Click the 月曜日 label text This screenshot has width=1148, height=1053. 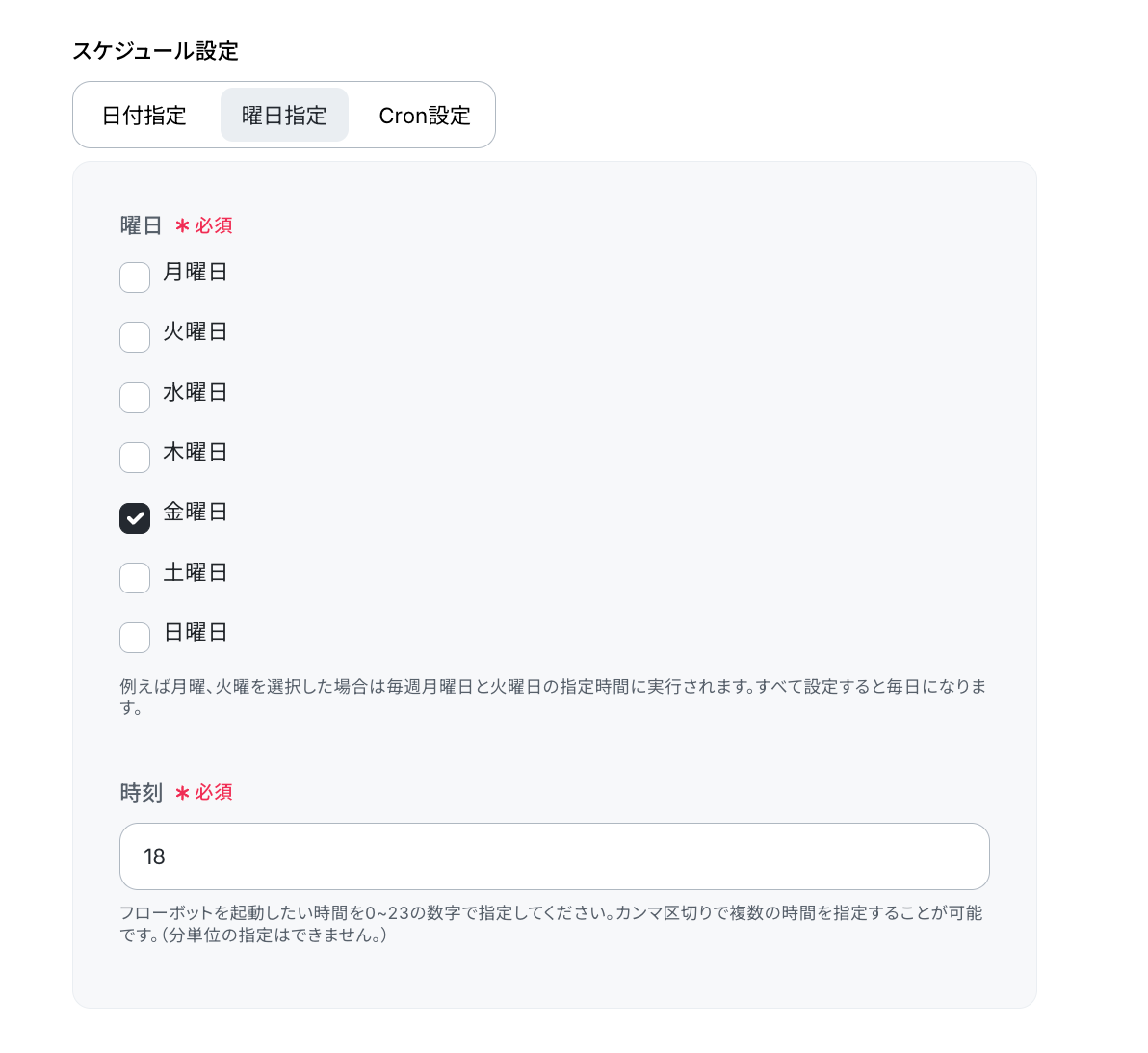196,272
